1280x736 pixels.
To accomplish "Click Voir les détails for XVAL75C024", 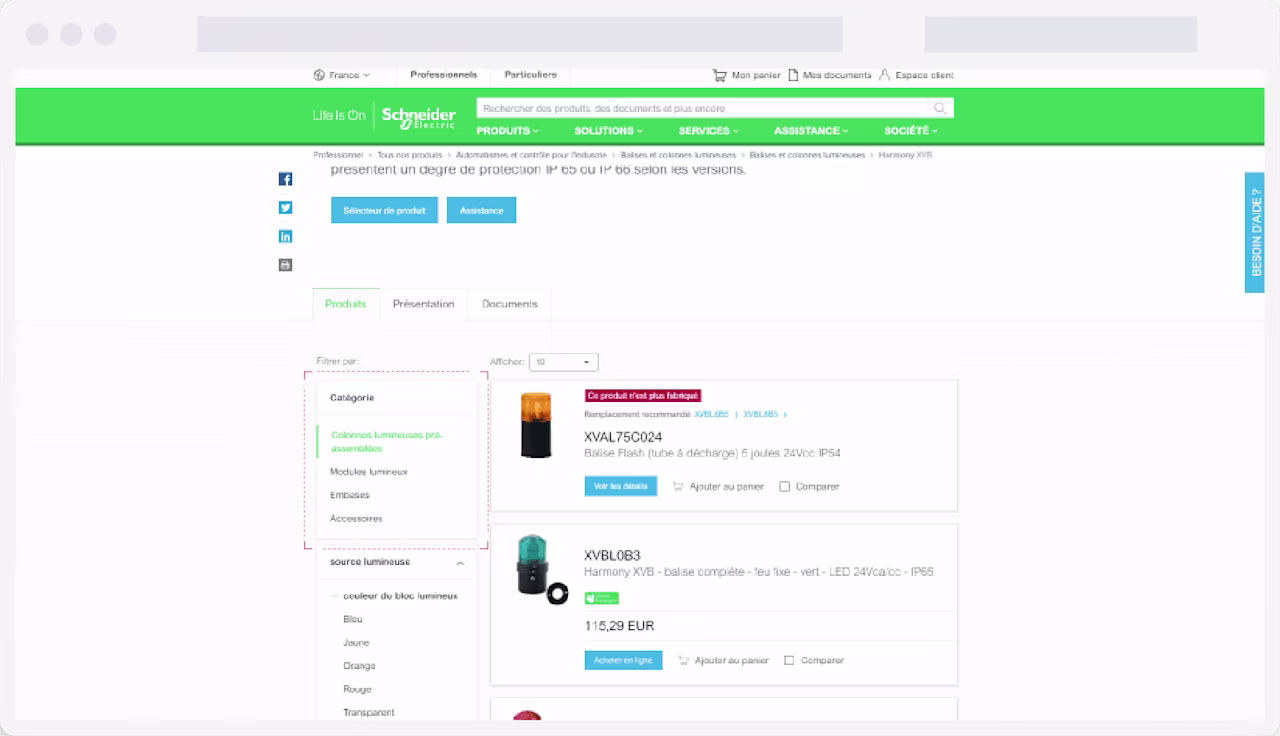I will (621, 486).
